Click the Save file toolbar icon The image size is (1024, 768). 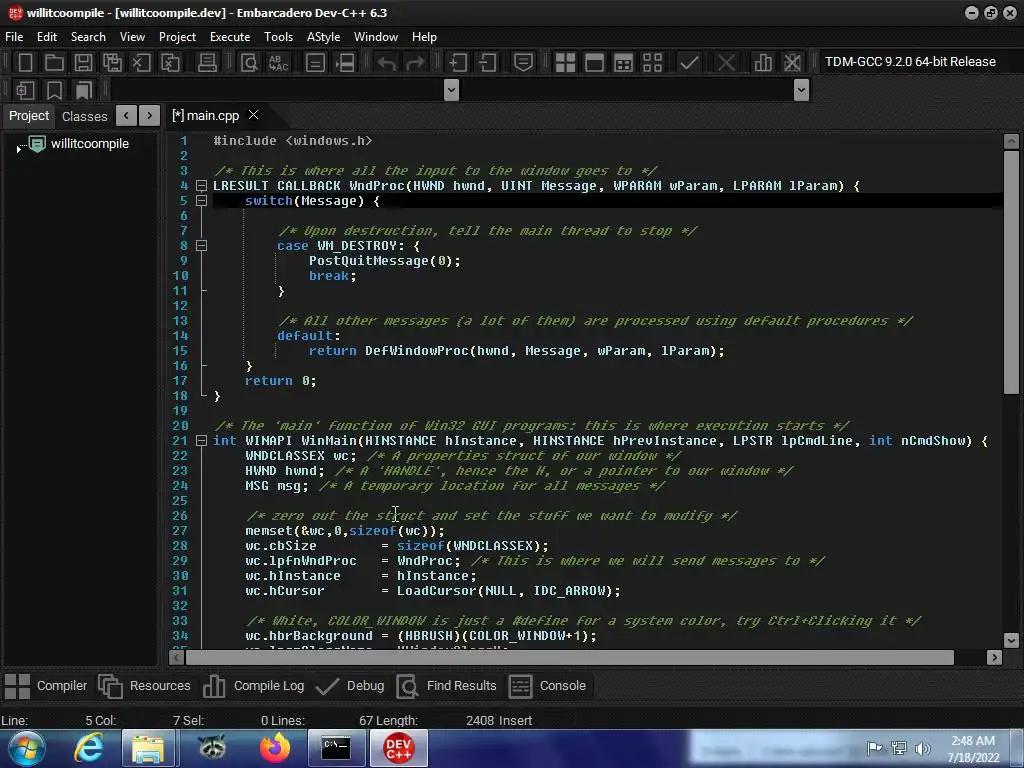[x=83, y=62]
